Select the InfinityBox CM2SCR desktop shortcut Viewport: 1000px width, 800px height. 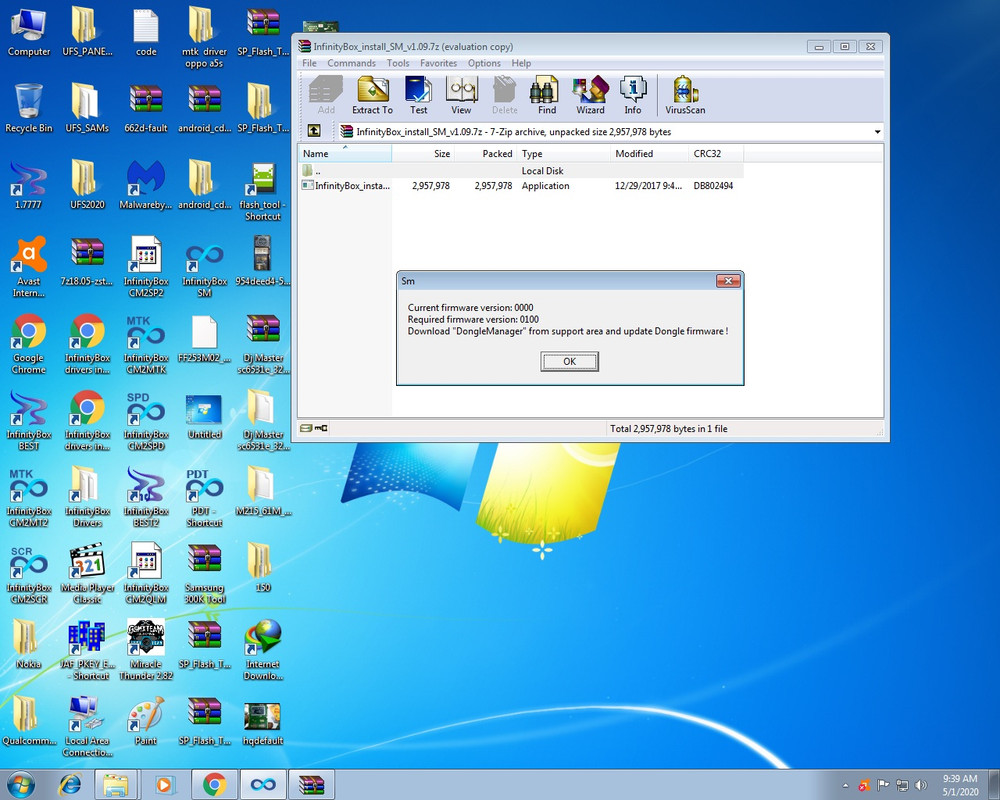[x=29, y=573]
